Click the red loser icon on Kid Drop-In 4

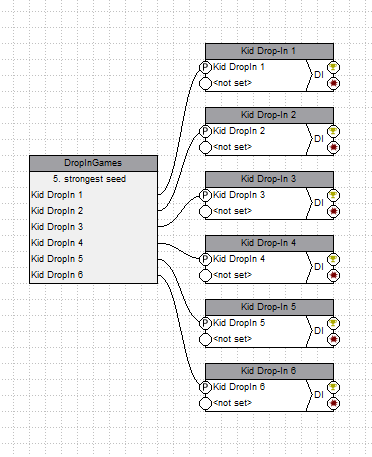pos(333,275)
